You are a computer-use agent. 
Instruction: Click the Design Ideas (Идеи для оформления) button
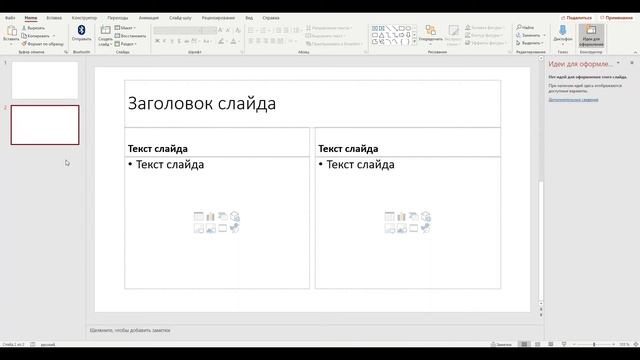(x=591, y=36)
